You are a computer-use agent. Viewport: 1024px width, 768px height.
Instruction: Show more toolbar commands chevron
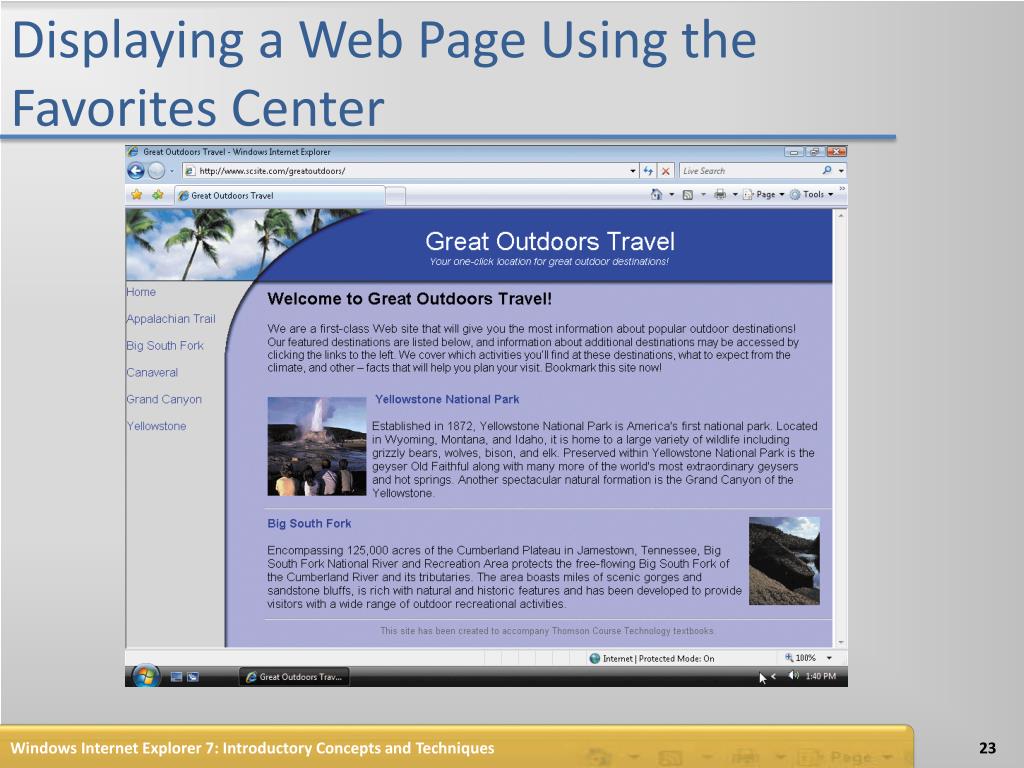pos(842,189)
